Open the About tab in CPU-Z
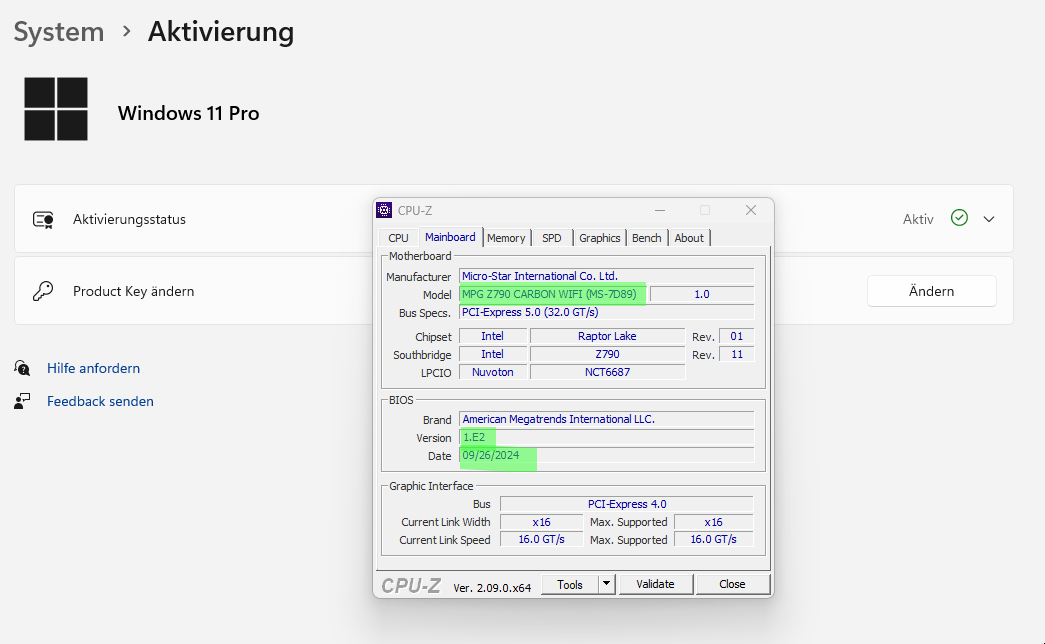The image size is (1045, 644). pyautogui.click(x=688, y=238)
